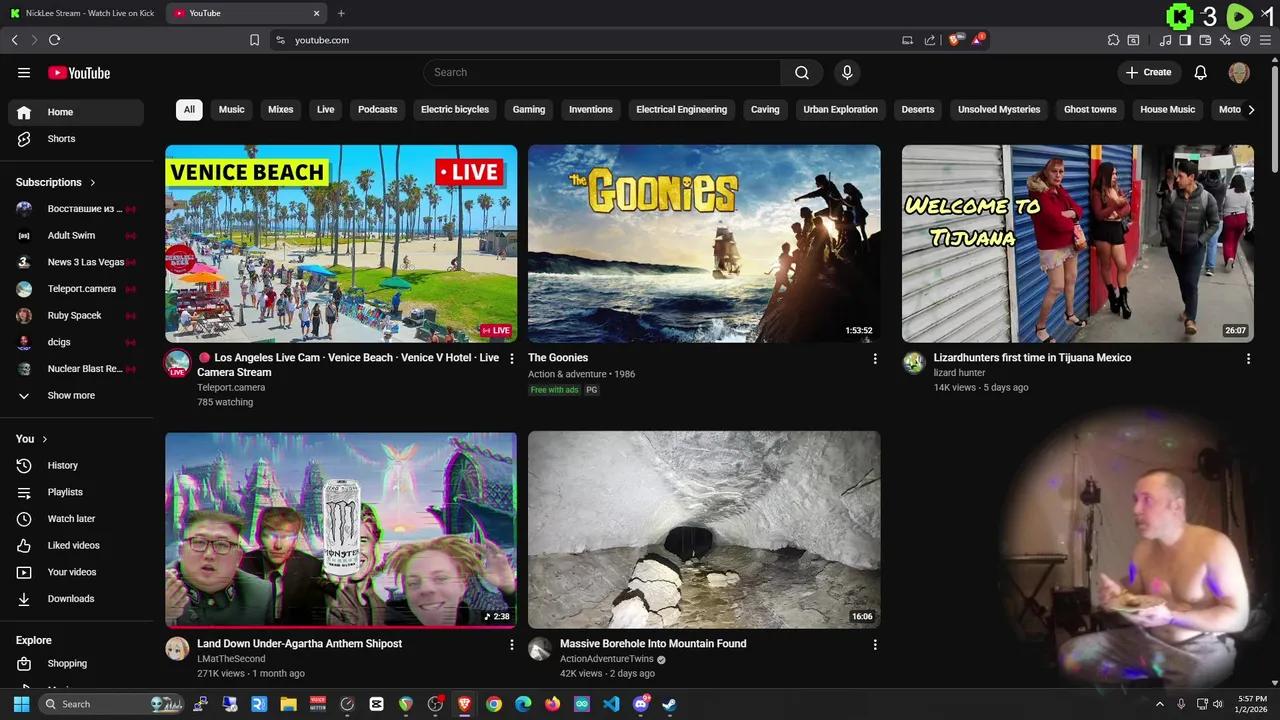
Task: Select the Live filter chip
Action: tap(326, 109)
